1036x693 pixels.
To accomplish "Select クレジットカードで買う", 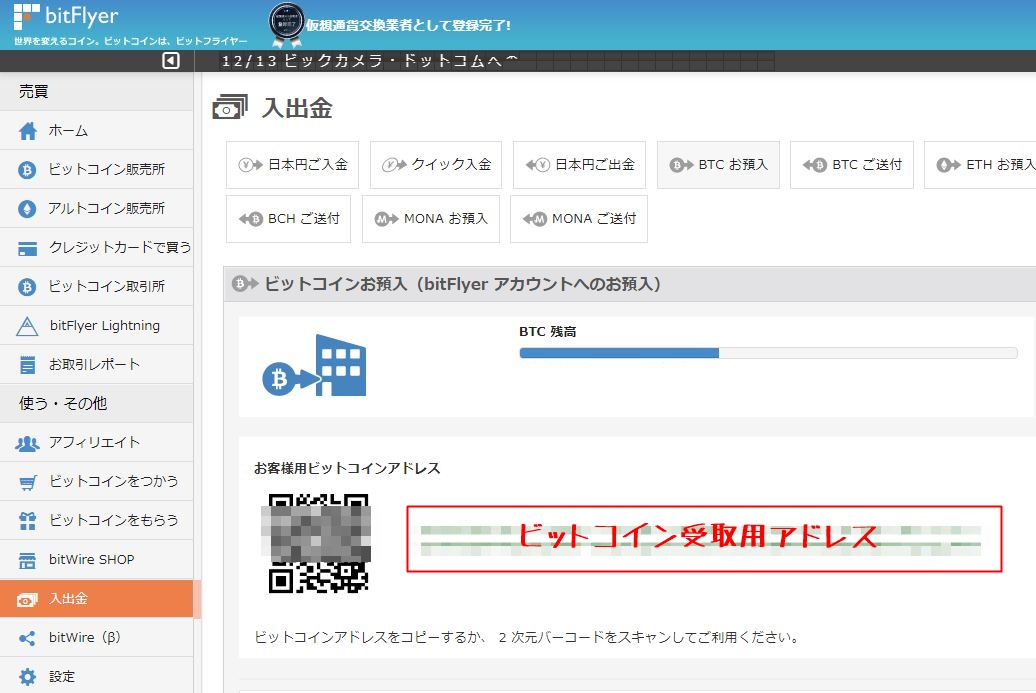I will 96,248.
